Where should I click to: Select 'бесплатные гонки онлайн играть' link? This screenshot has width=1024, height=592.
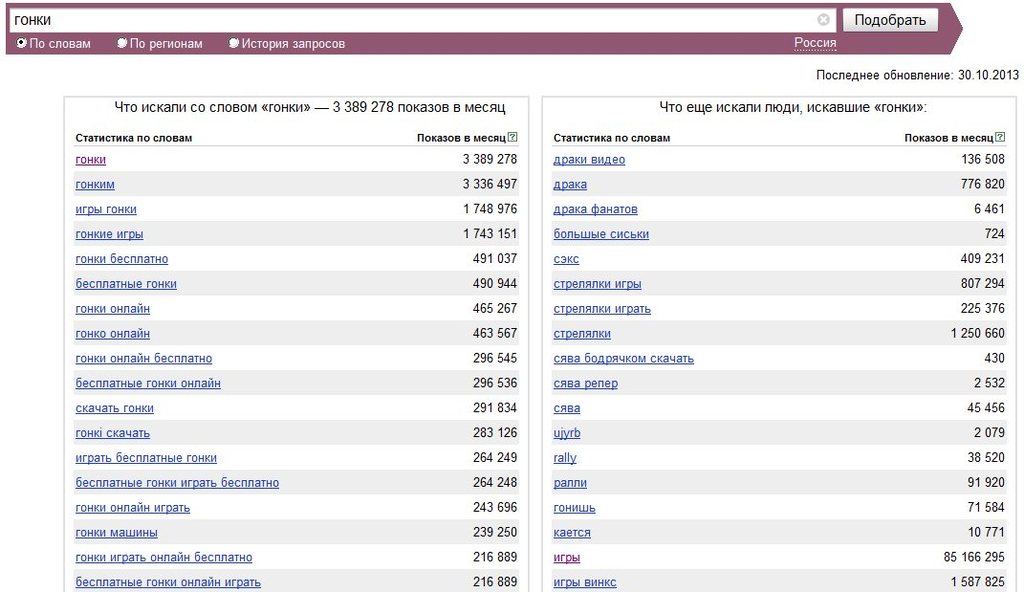[168, 582]
